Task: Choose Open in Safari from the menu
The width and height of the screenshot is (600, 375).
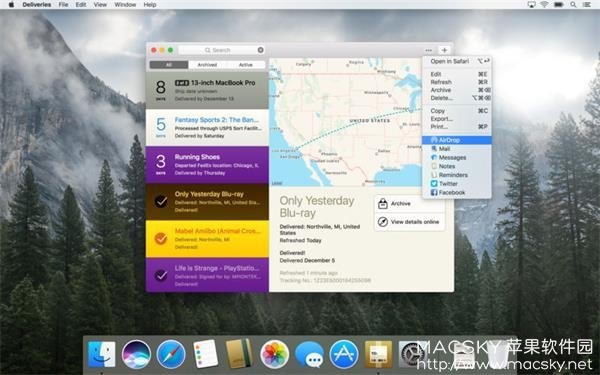Action: pyautogui.click(x=457, y=61)
